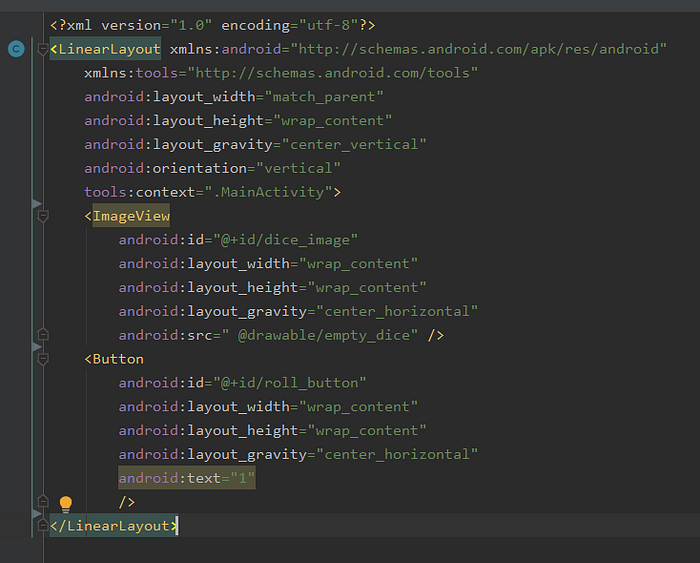Click the Button's closing /> tag
The height and width of the screenshot is (563, 700).
[127, 502]
